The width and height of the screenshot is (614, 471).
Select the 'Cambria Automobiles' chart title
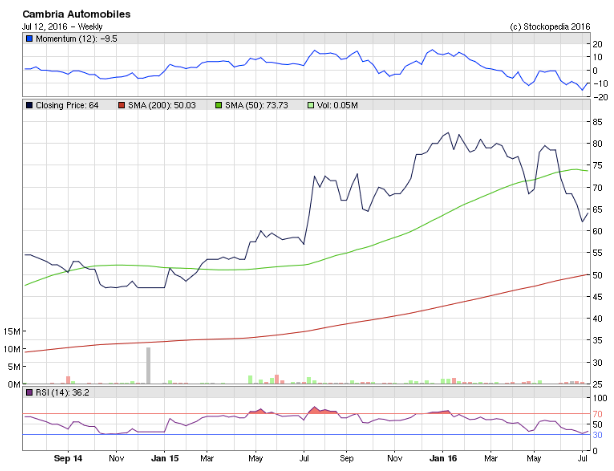[76, 14]
